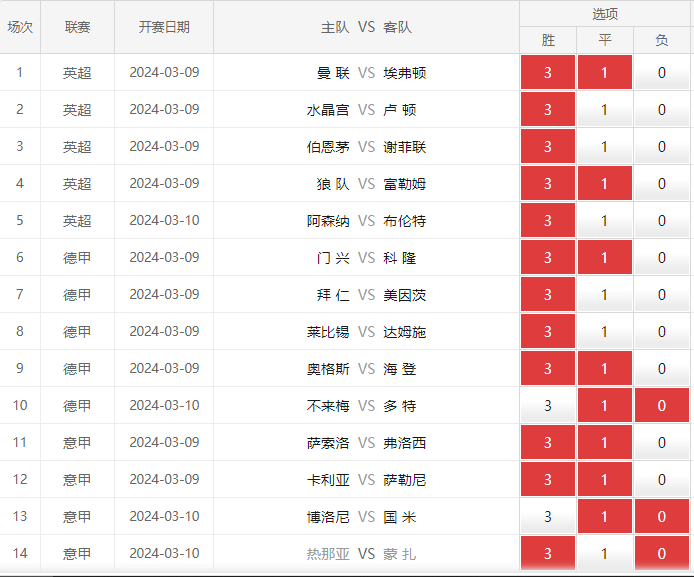
Task: Click the 主队 VS 客队 column header
Action: 366,27
